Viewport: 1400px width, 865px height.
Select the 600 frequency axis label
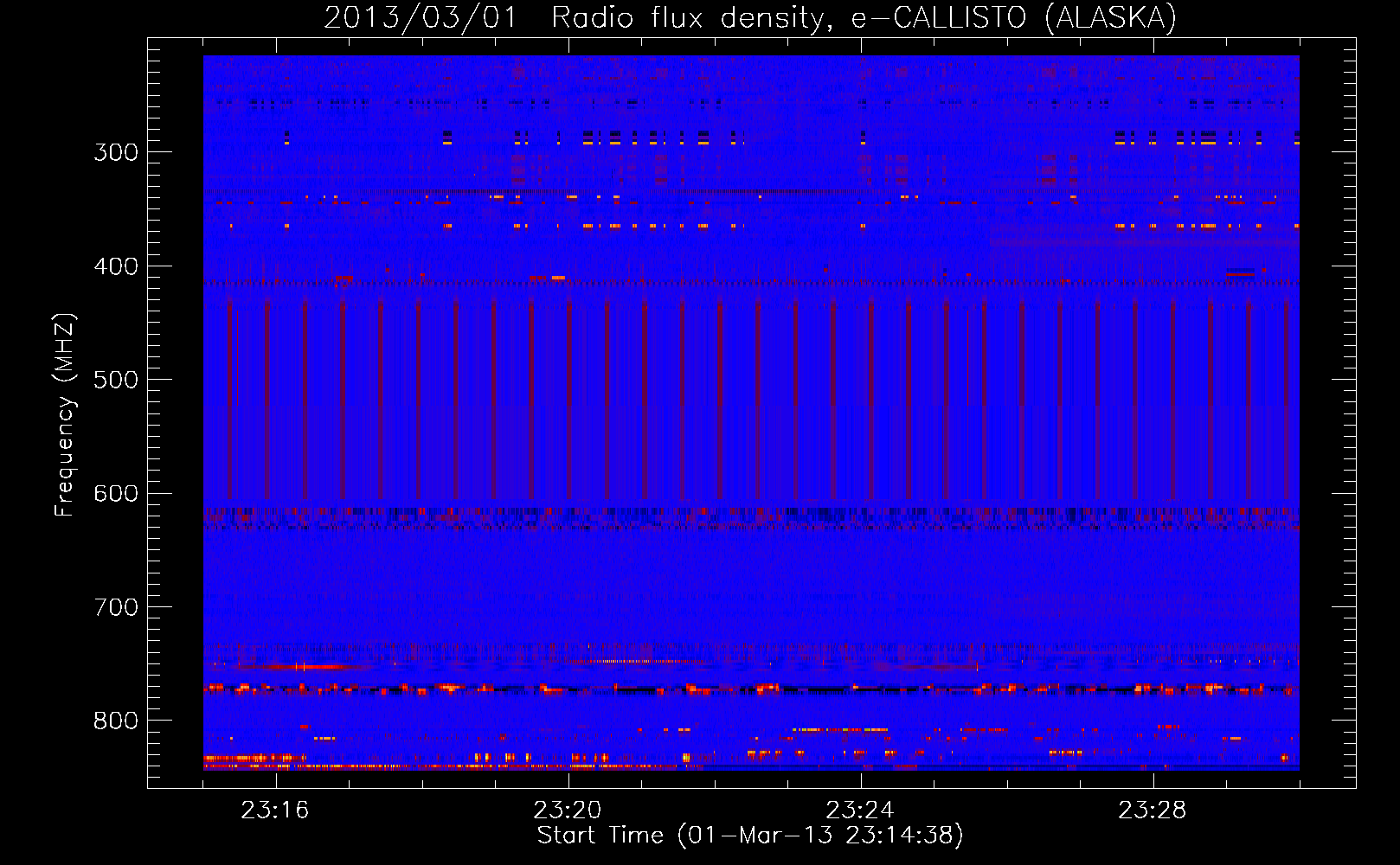(x=116, y=494)
